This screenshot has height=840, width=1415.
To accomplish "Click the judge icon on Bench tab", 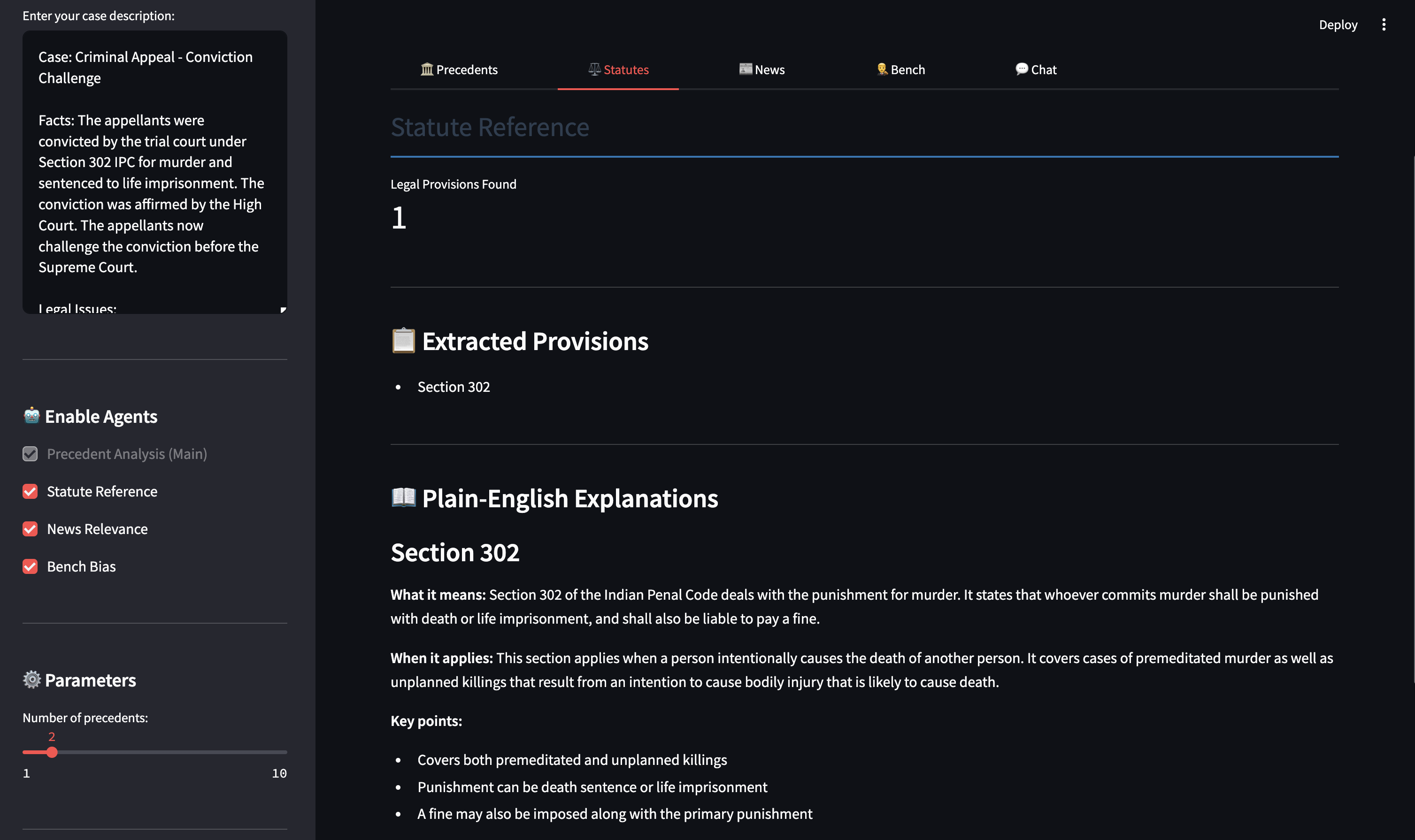I will coord(882,69).
